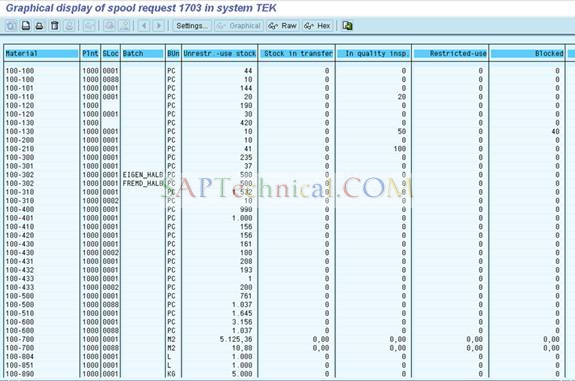575x381 pixels.
Task: Click unrestricted stock value 761
Action: [246, 296]
